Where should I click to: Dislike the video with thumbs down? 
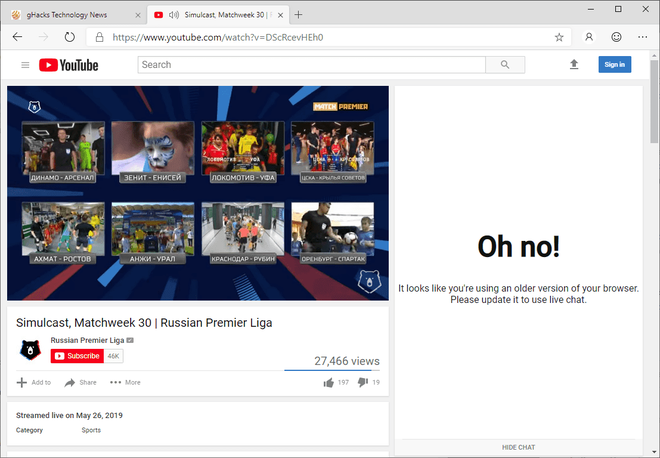coord(363,382)
